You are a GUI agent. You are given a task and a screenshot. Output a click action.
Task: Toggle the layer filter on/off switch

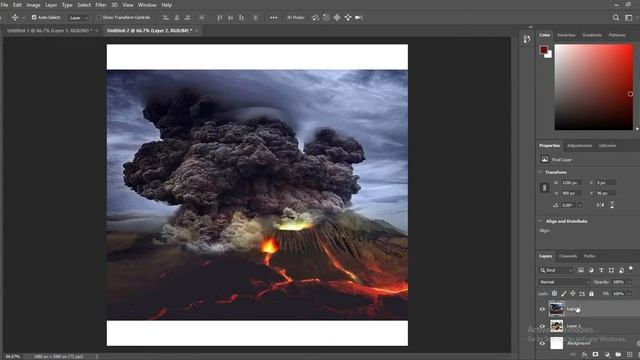(x=631, y=269)
